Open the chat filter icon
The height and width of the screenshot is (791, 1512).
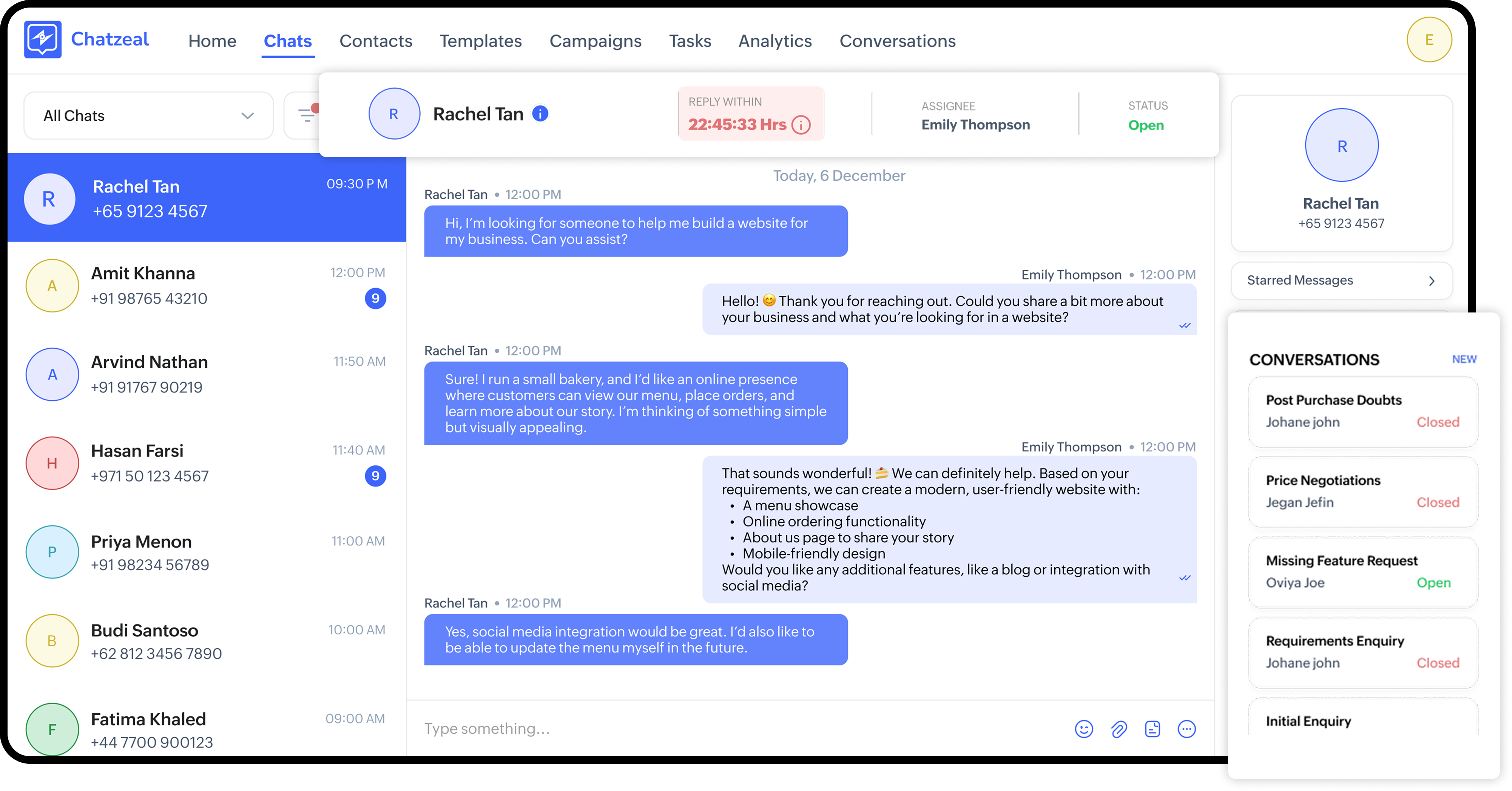click(x=306, y=115)
